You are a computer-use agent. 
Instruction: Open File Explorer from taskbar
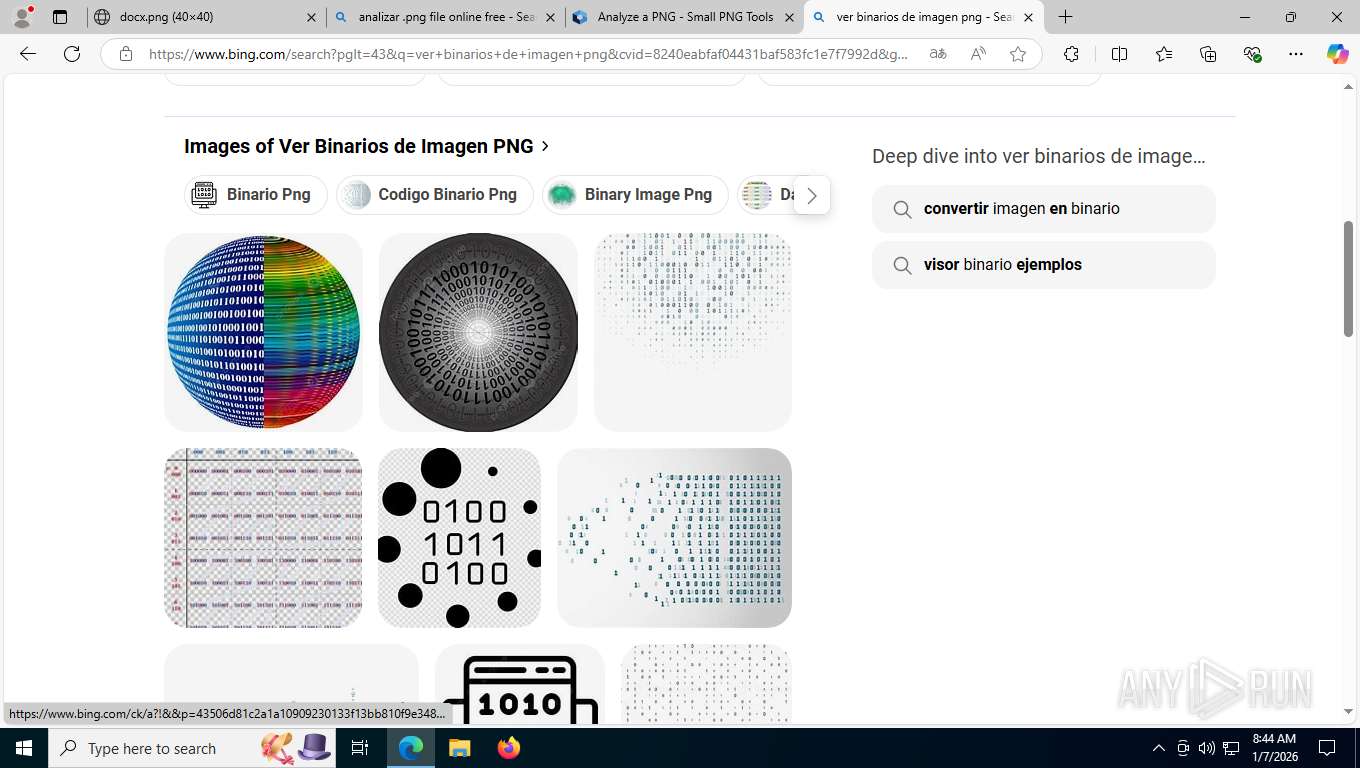459,748
